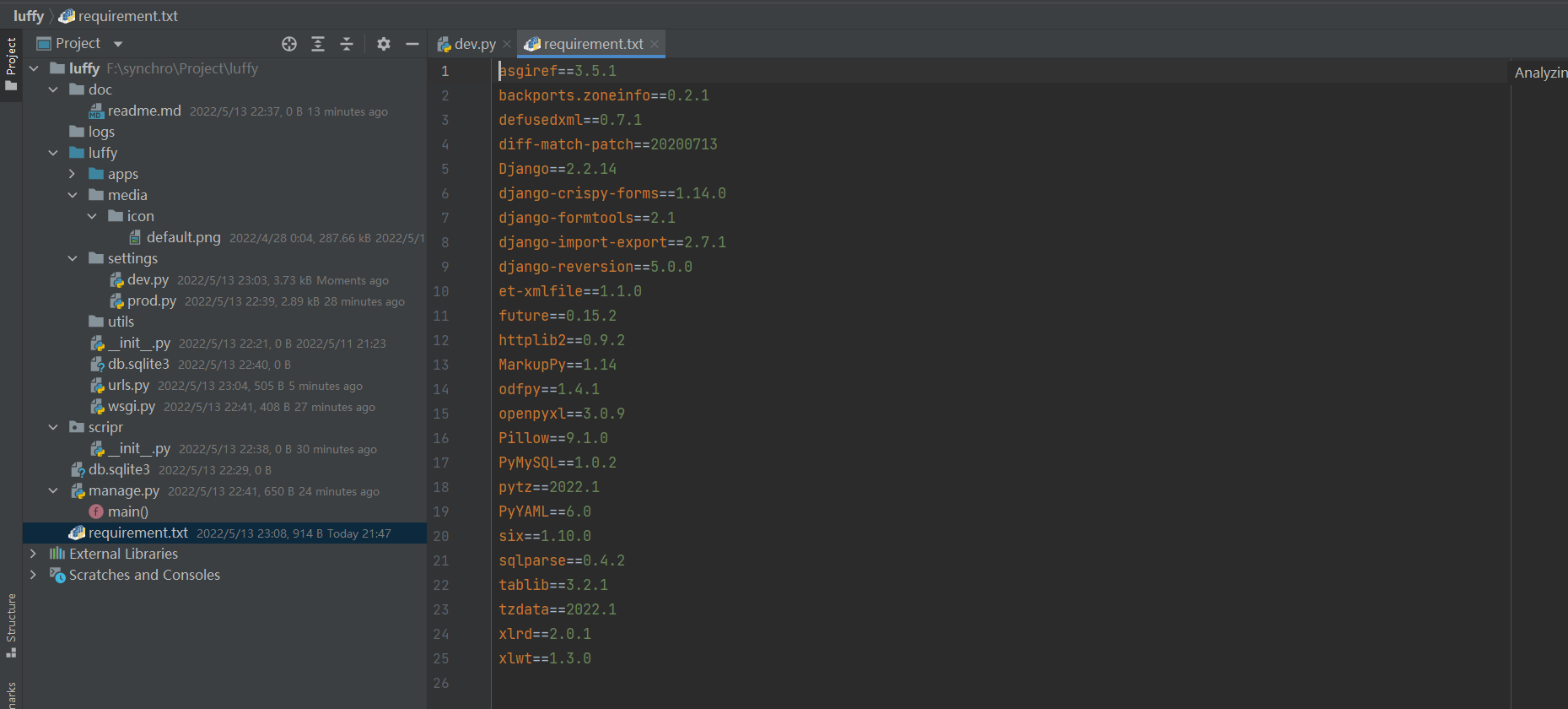Click the Collapse All icon in Project panel
The image size is (1568, 709).
point(347,44)
